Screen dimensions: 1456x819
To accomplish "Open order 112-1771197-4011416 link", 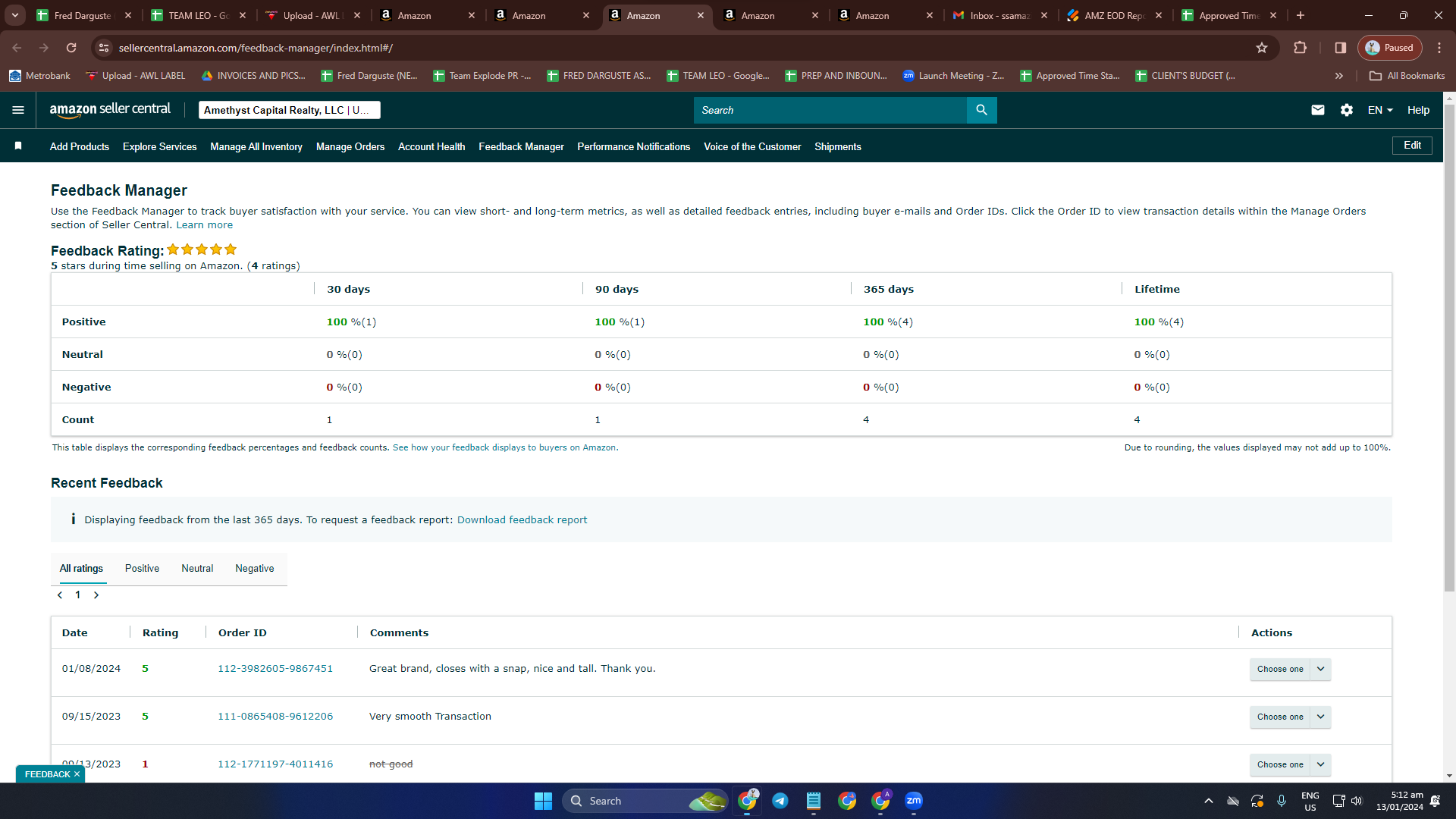I will click(275, 764).
